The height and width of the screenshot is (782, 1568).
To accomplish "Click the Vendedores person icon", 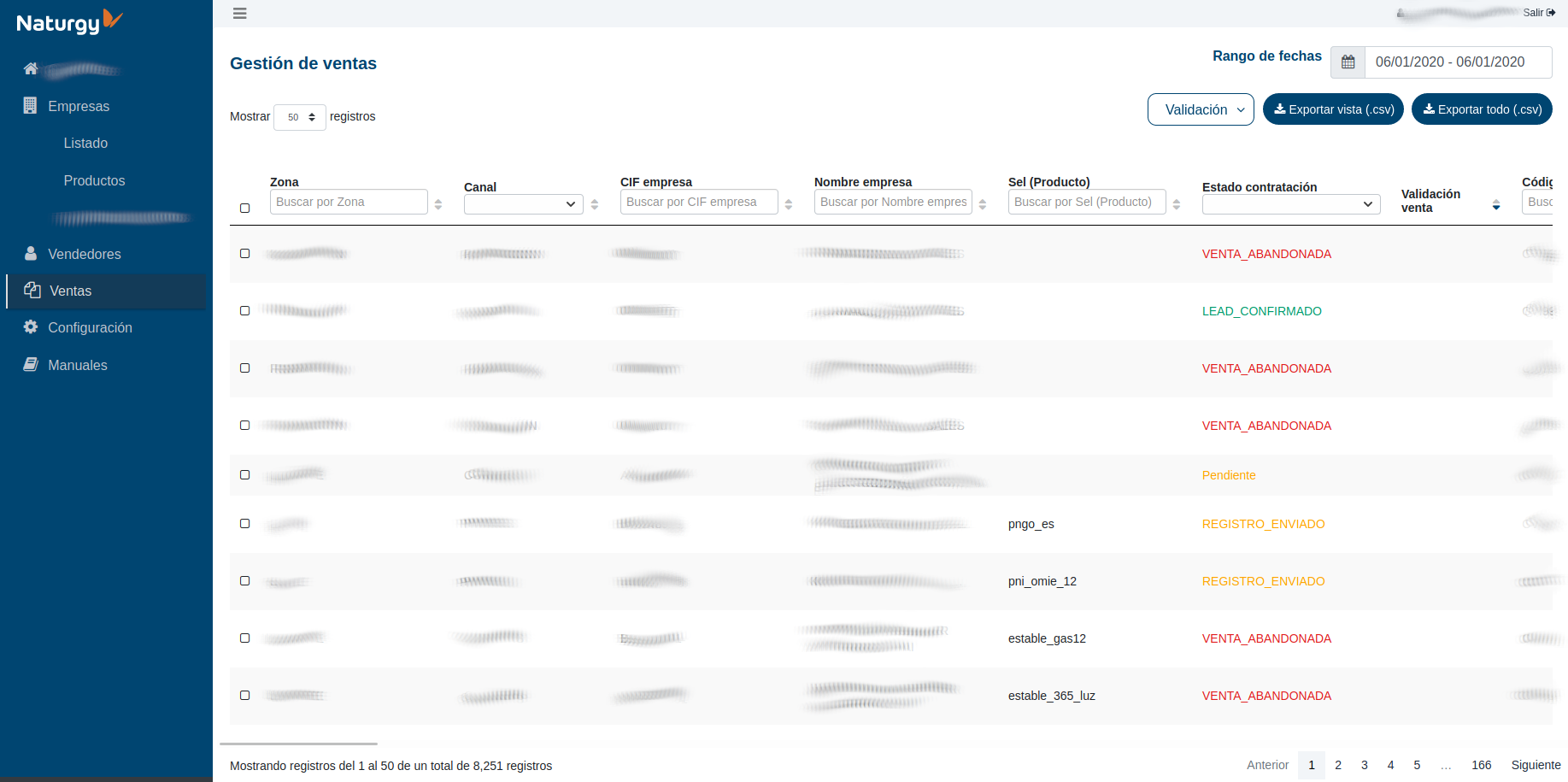I will (31, 253).
